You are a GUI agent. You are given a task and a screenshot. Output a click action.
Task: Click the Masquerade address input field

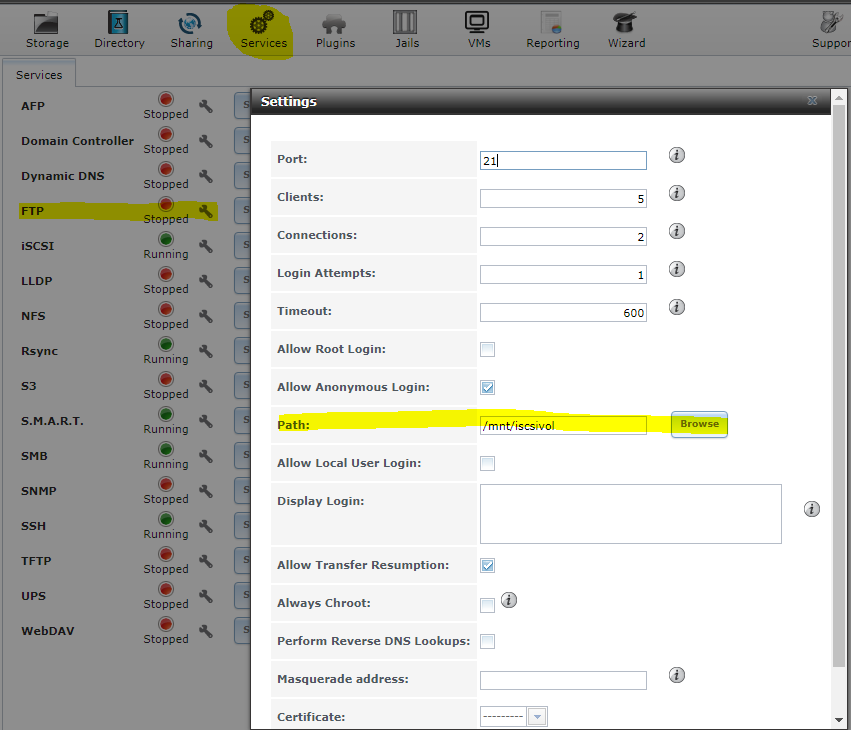coord(563,680)
